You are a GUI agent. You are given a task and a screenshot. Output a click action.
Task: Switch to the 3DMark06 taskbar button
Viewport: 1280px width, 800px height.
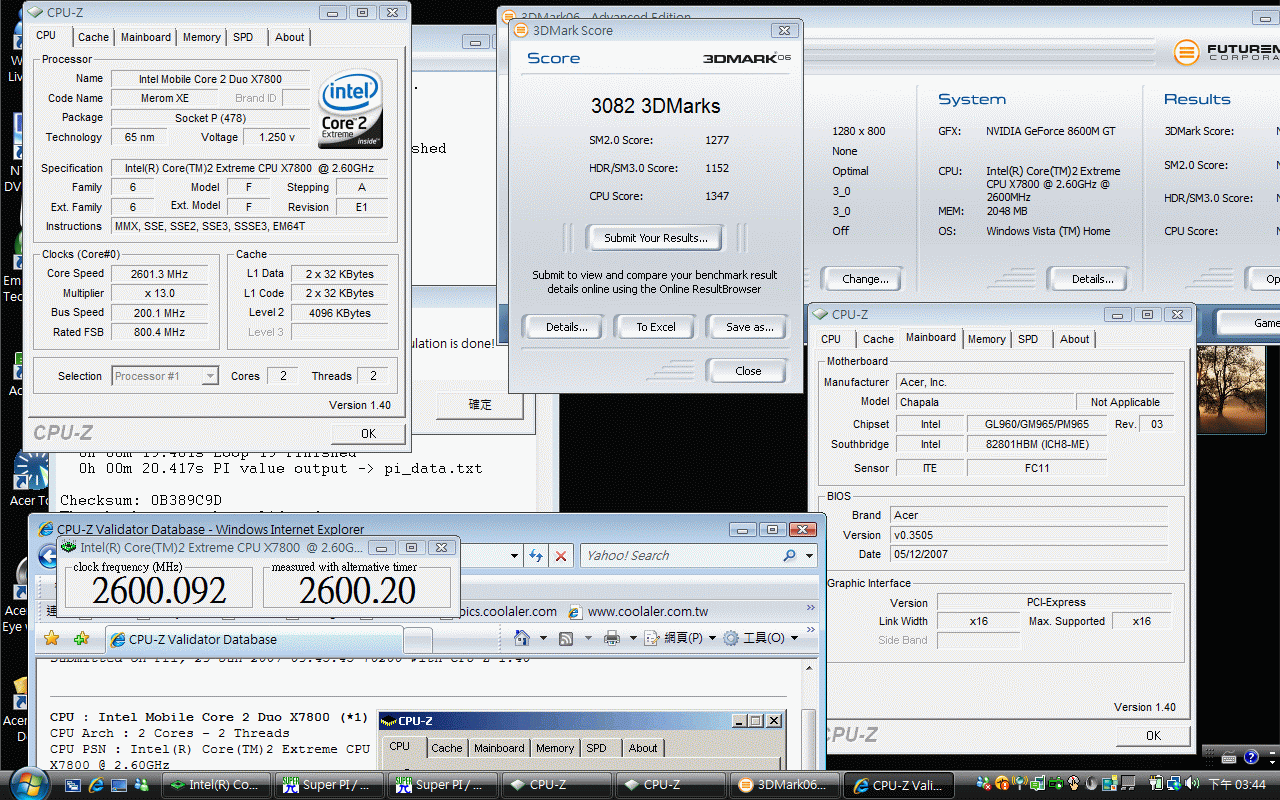(x=784, y=785)
